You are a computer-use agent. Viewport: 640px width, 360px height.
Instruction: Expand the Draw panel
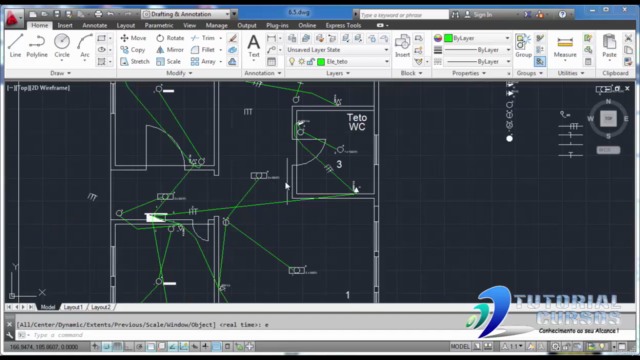point(60,73)
